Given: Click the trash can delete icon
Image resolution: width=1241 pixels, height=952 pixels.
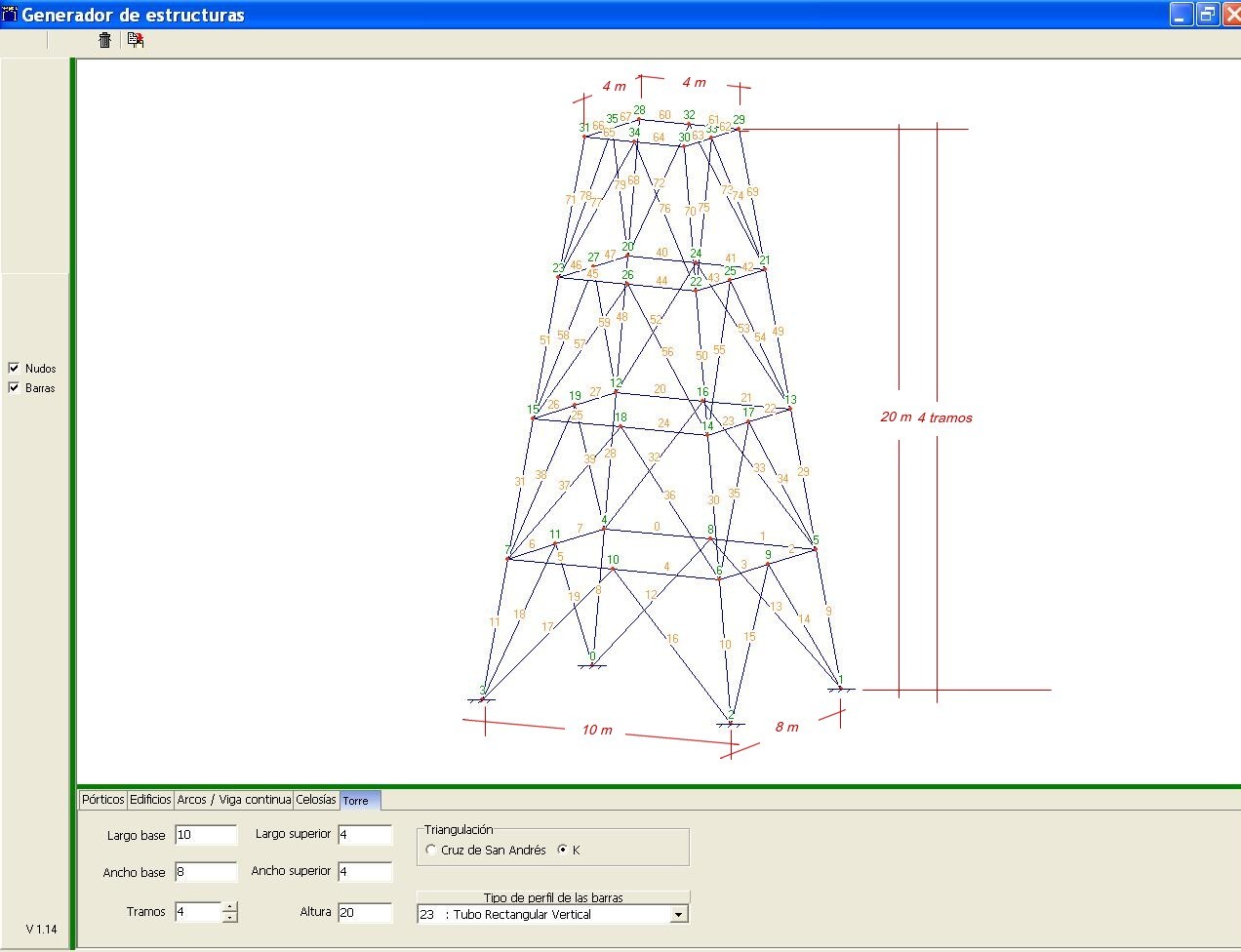Looking at the screenshot, I should tap(105, 40).
